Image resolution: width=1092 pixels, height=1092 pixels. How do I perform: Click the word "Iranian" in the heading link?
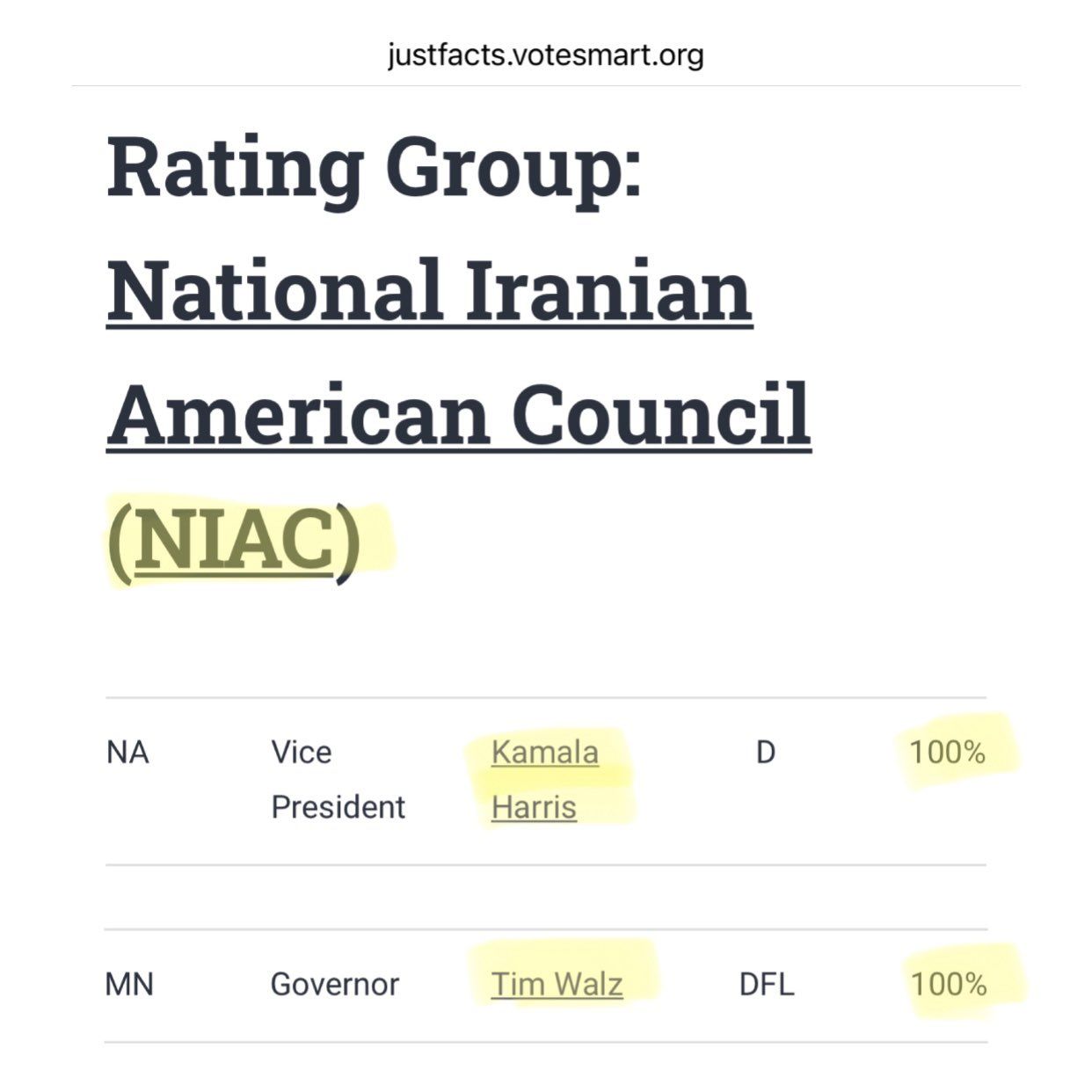[608, 290]
